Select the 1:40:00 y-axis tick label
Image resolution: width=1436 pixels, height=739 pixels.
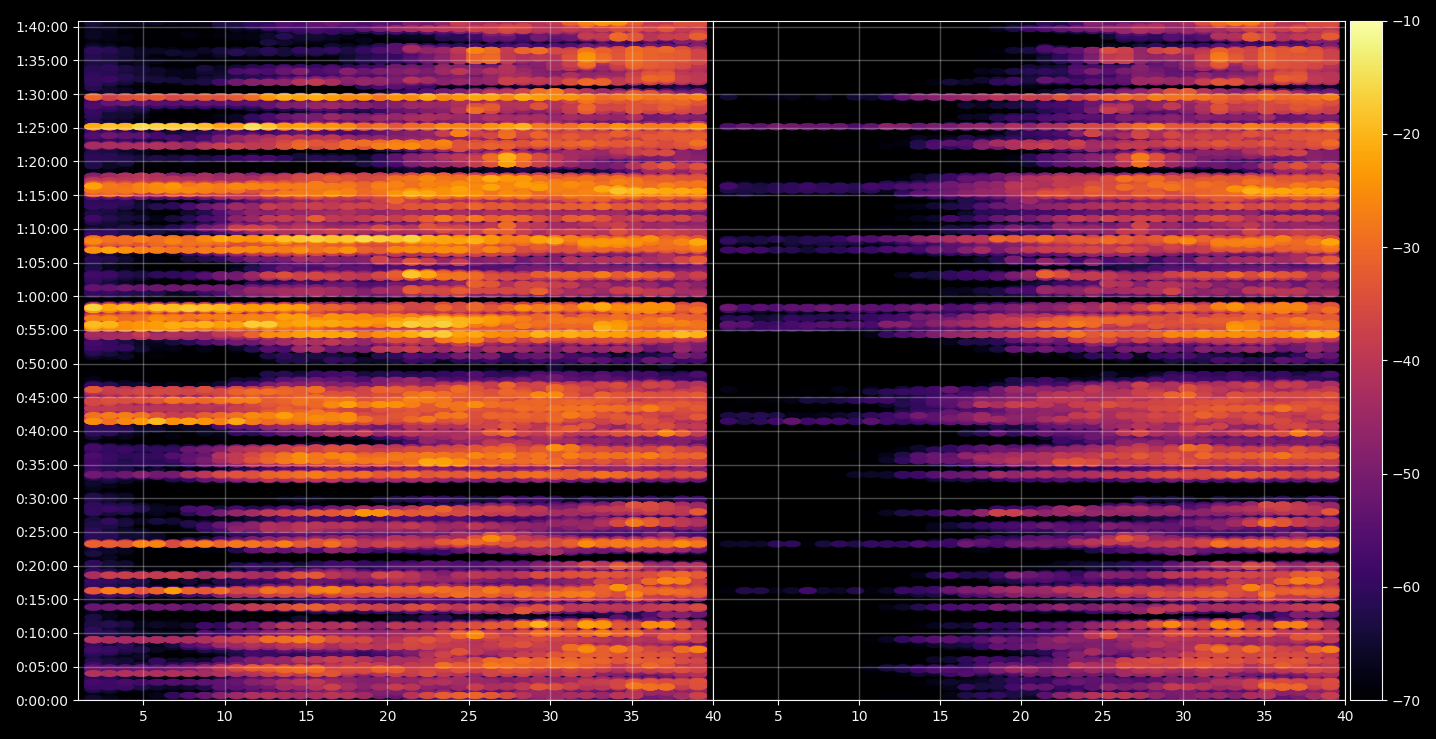pos(42,27)
